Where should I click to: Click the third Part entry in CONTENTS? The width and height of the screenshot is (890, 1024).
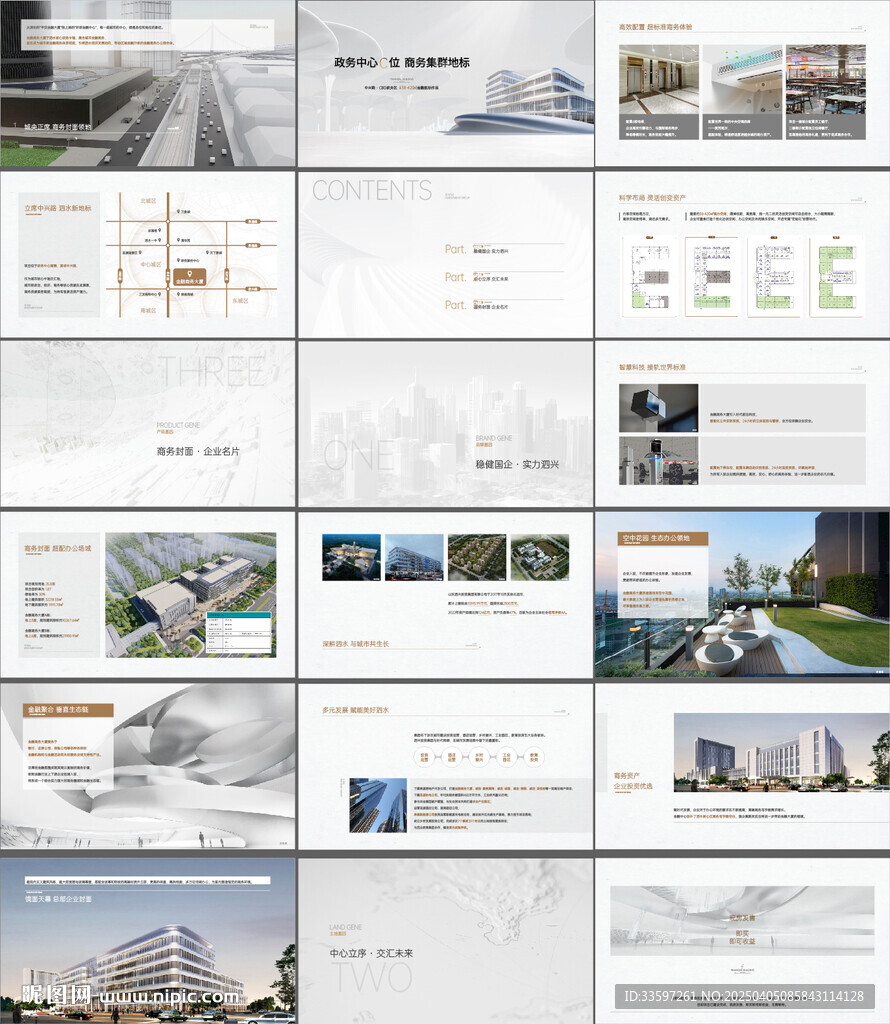tap(504, 305)
